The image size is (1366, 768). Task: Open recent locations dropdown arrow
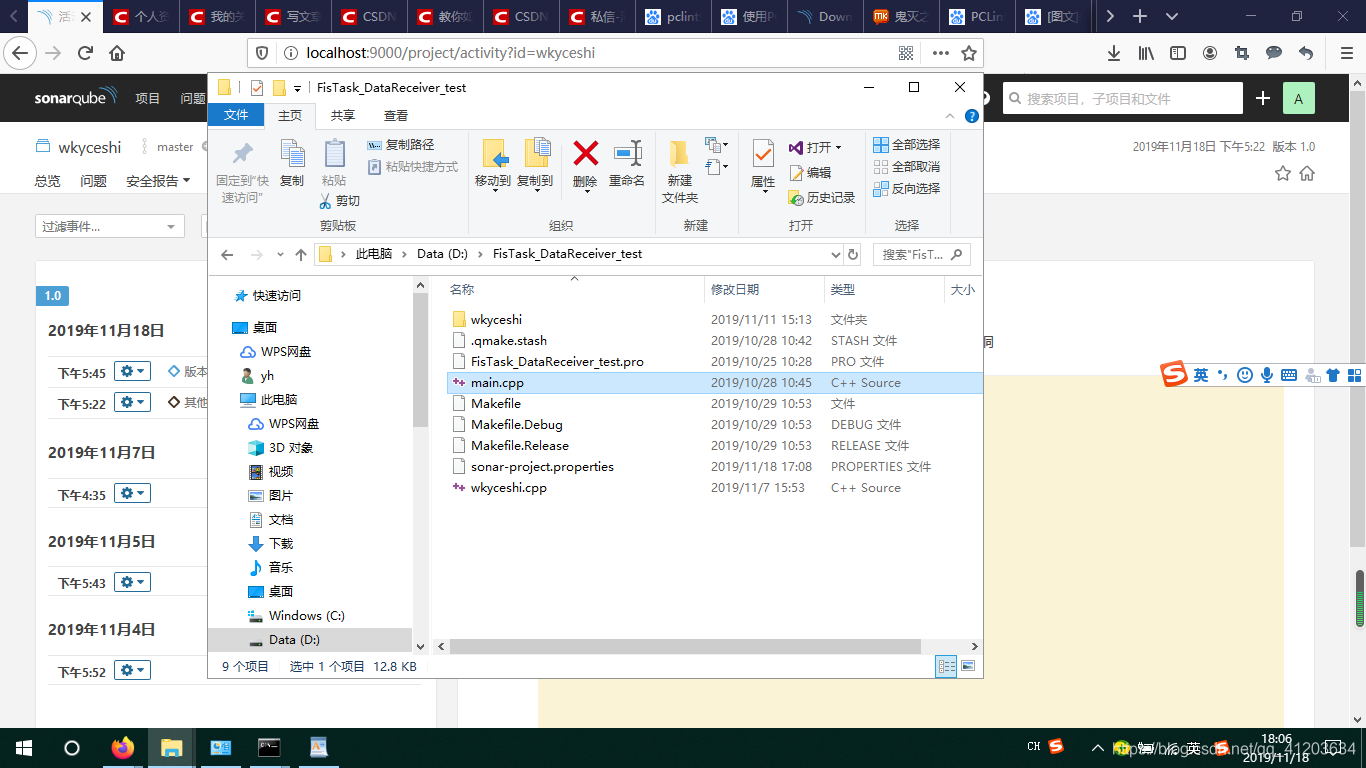click(280, 254)
